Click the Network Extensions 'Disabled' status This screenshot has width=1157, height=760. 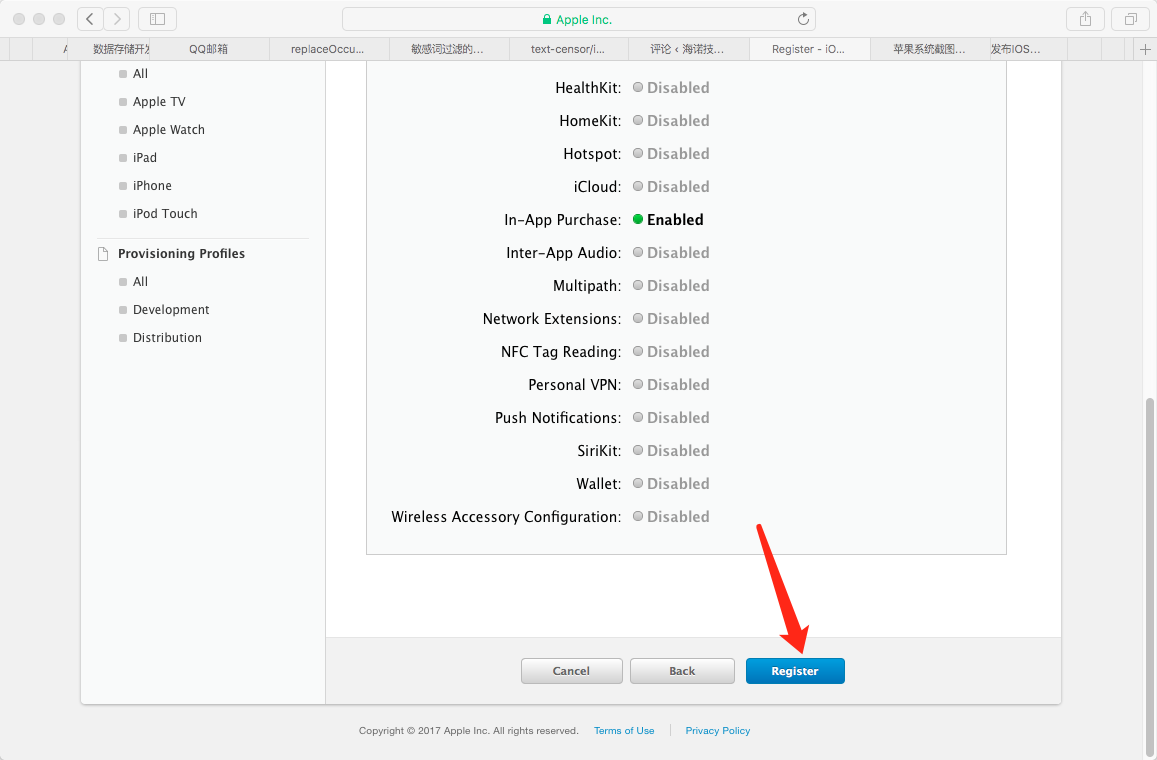pyautogui.click(x=671, y=319)
